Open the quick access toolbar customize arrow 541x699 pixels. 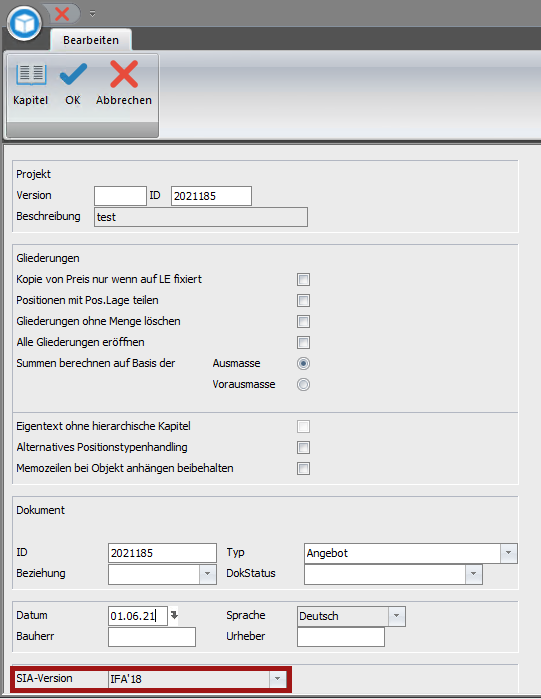(x=92, y=14)
